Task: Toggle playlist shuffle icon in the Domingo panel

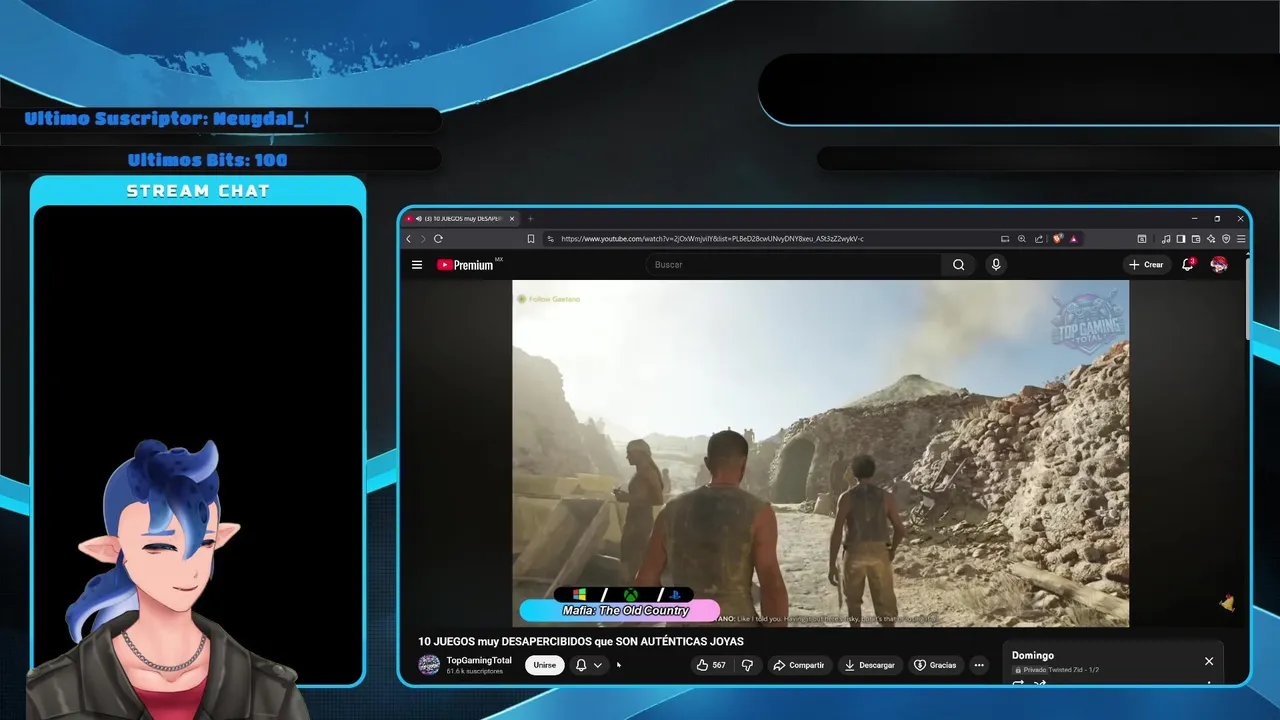Action: [1040, 684]
